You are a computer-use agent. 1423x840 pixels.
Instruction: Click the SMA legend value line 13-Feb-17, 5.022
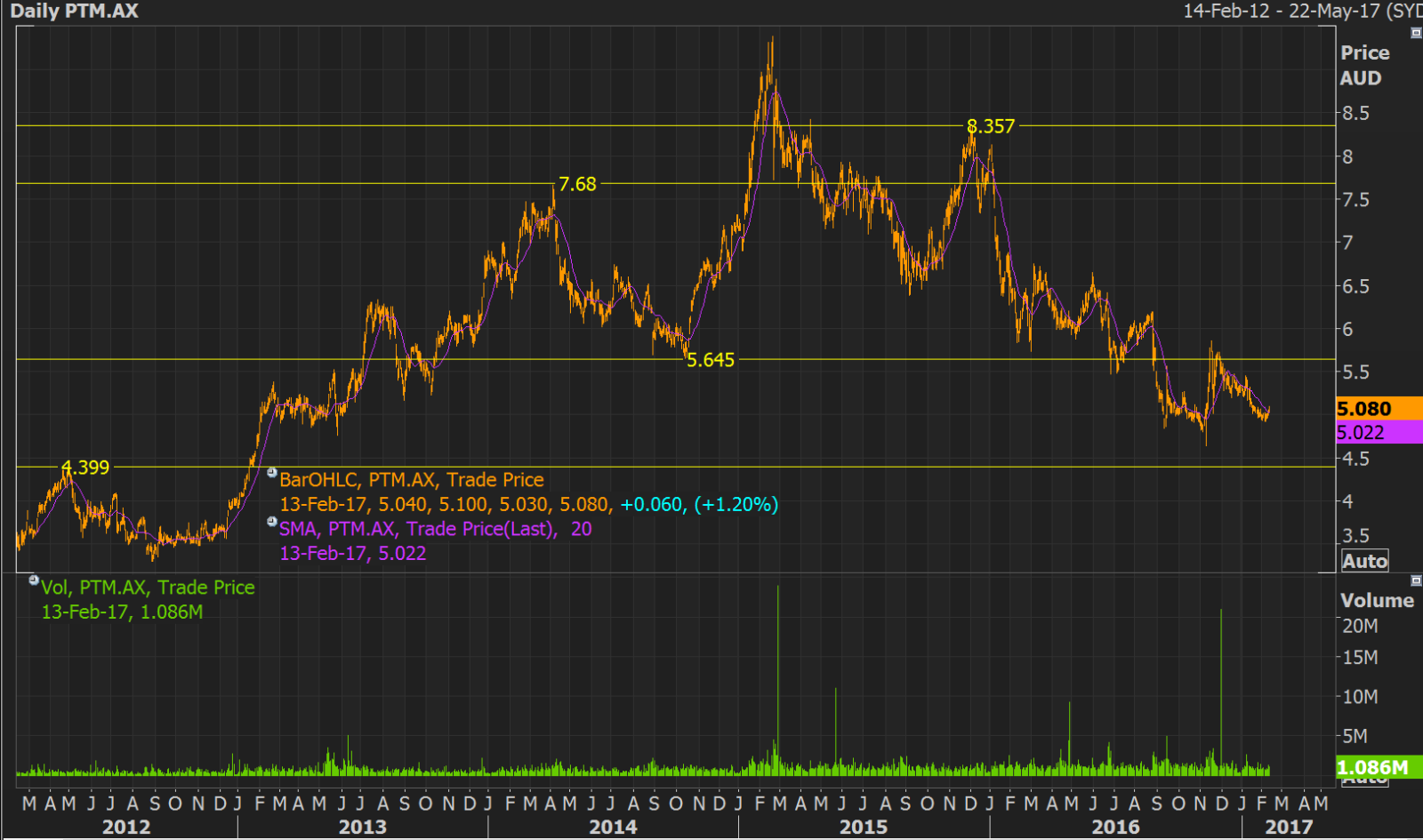click(353, 553)
